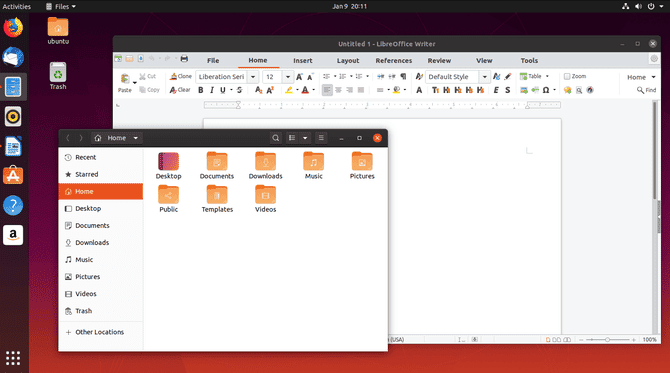The height and width of the screenshot is (373, 670).
Task: Expand special character Omega dropdown arrow
Action: pyautogui.click(x=554, y=90)
